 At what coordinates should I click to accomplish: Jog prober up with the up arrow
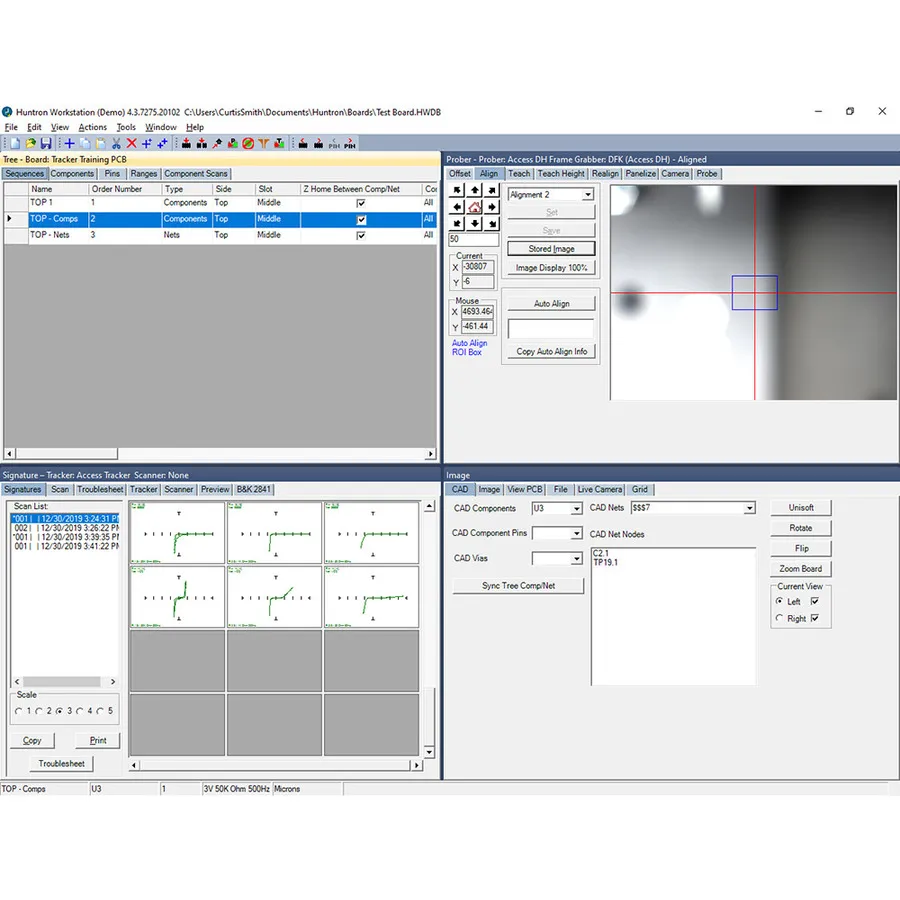(x=475, y=191)
